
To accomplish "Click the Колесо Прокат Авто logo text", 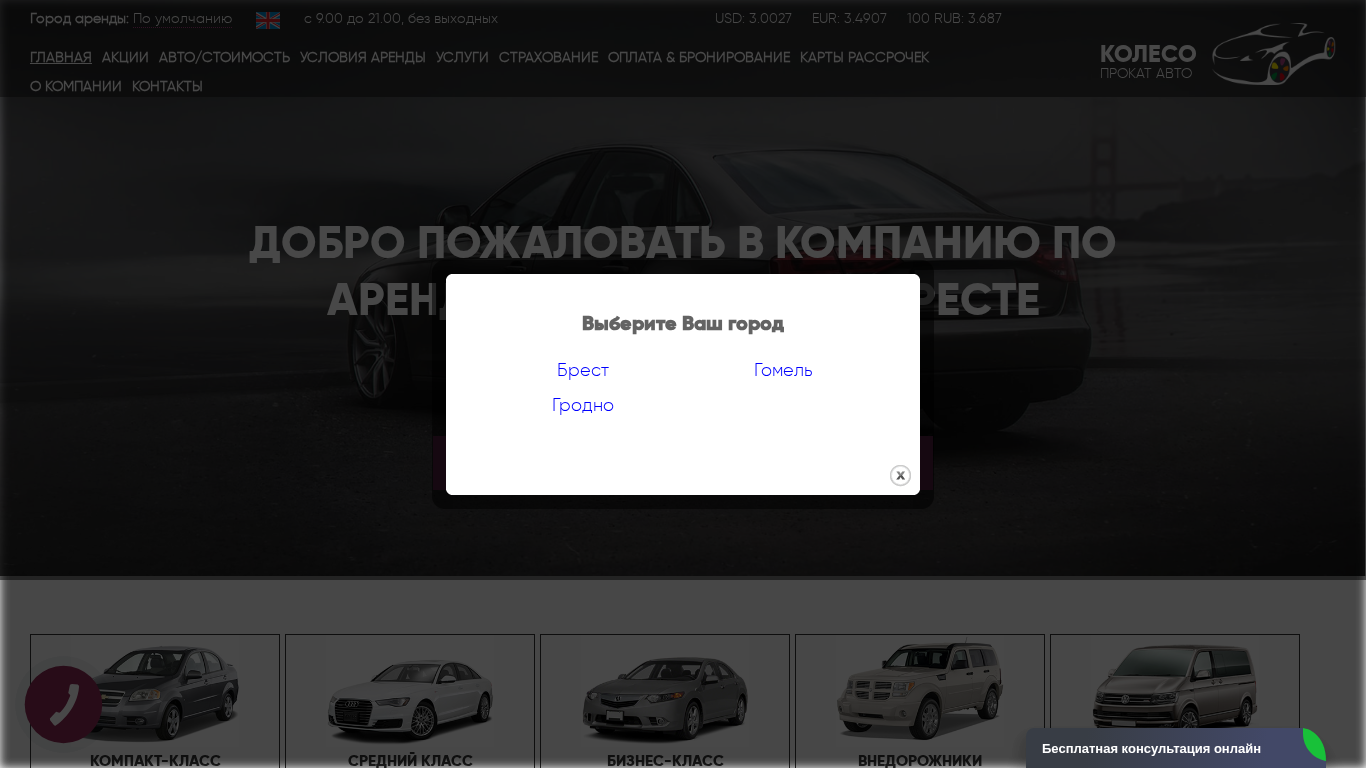I will tap(1148, 61).
